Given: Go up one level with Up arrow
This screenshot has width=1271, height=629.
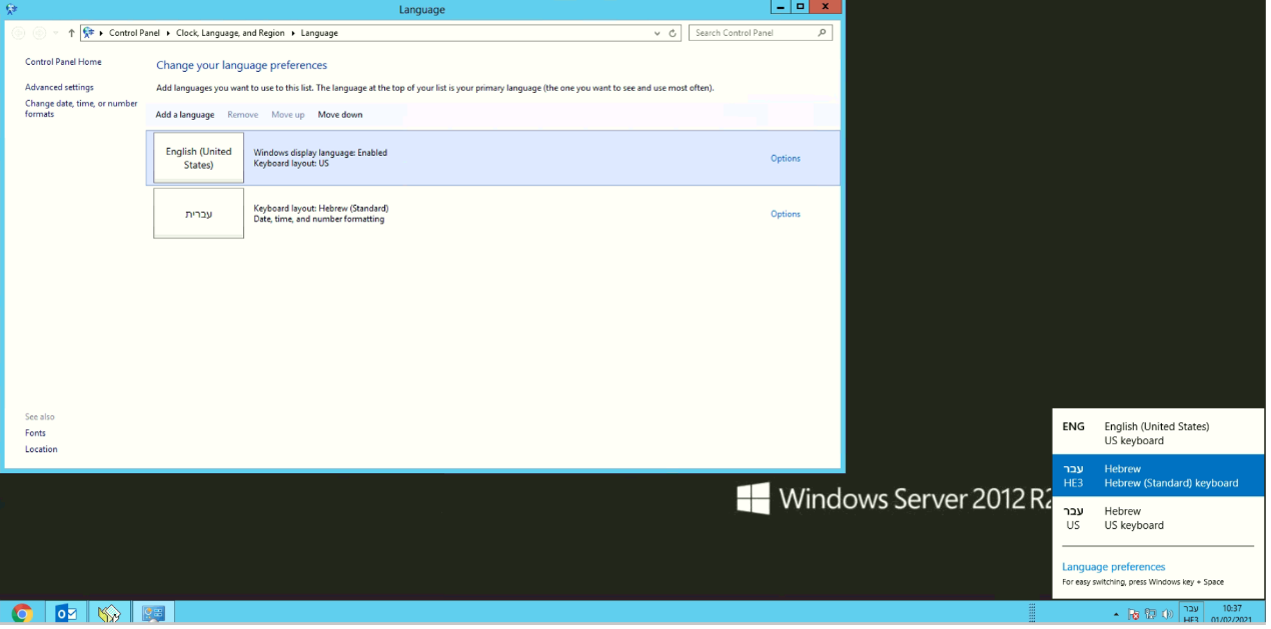Looking at the screenshot, I should point(71,33).
